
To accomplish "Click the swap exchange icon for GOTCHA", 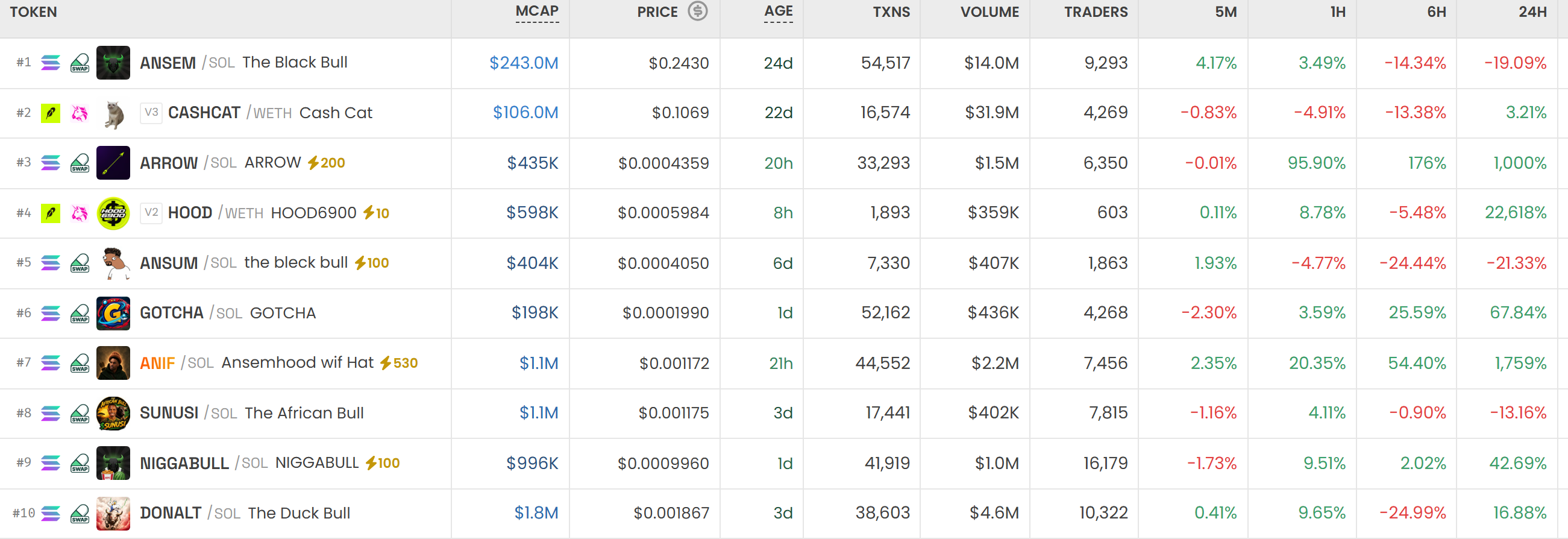I will (x=80, y=313).
